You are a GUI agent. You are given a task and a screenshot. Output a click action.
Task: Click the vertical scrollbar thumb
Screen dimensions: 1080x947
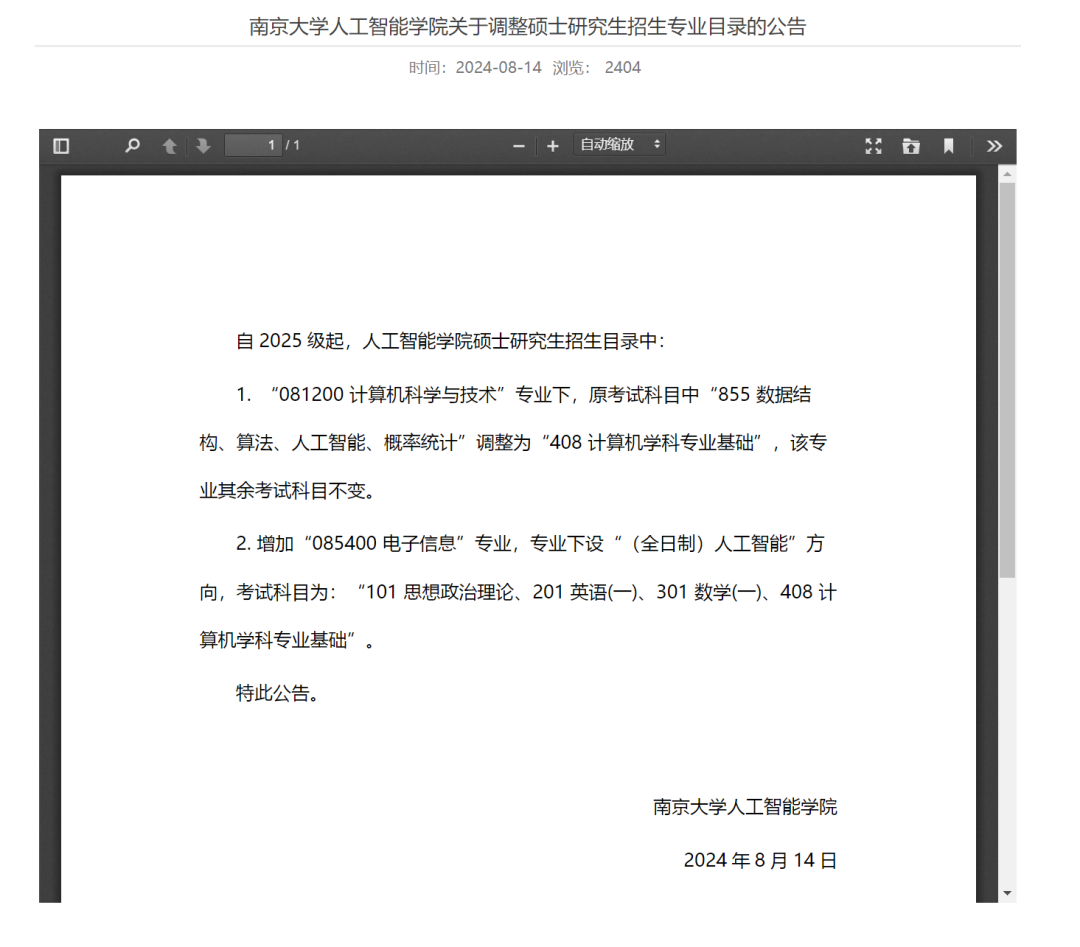point(1008,380)
